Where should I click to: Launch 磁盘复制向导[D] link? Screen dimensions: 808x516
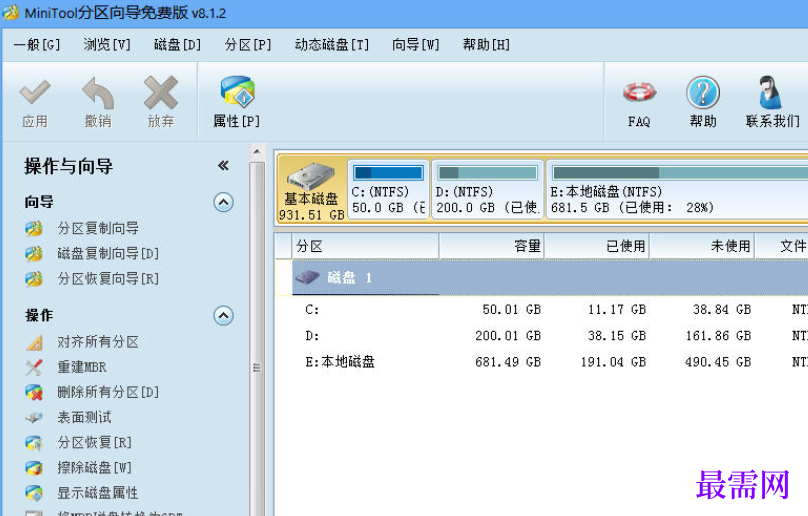tap(108, 254)
